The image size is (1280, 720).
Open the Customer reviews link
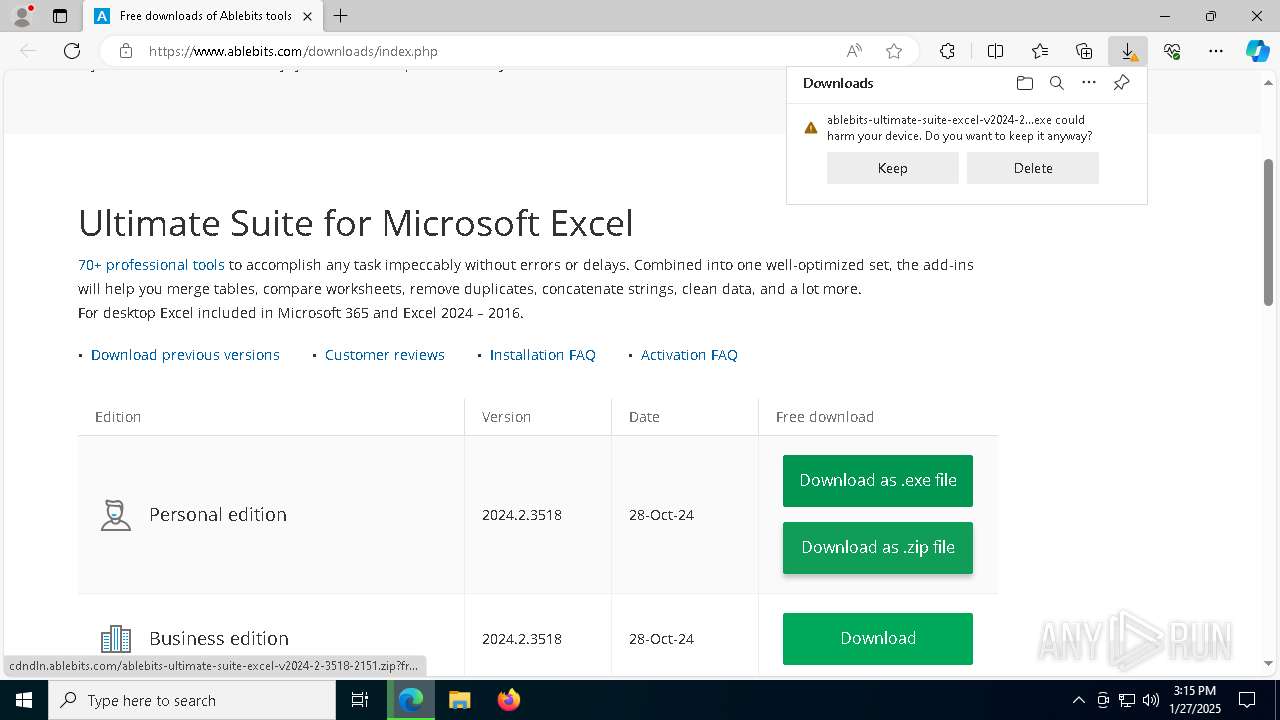pos(385,355)
